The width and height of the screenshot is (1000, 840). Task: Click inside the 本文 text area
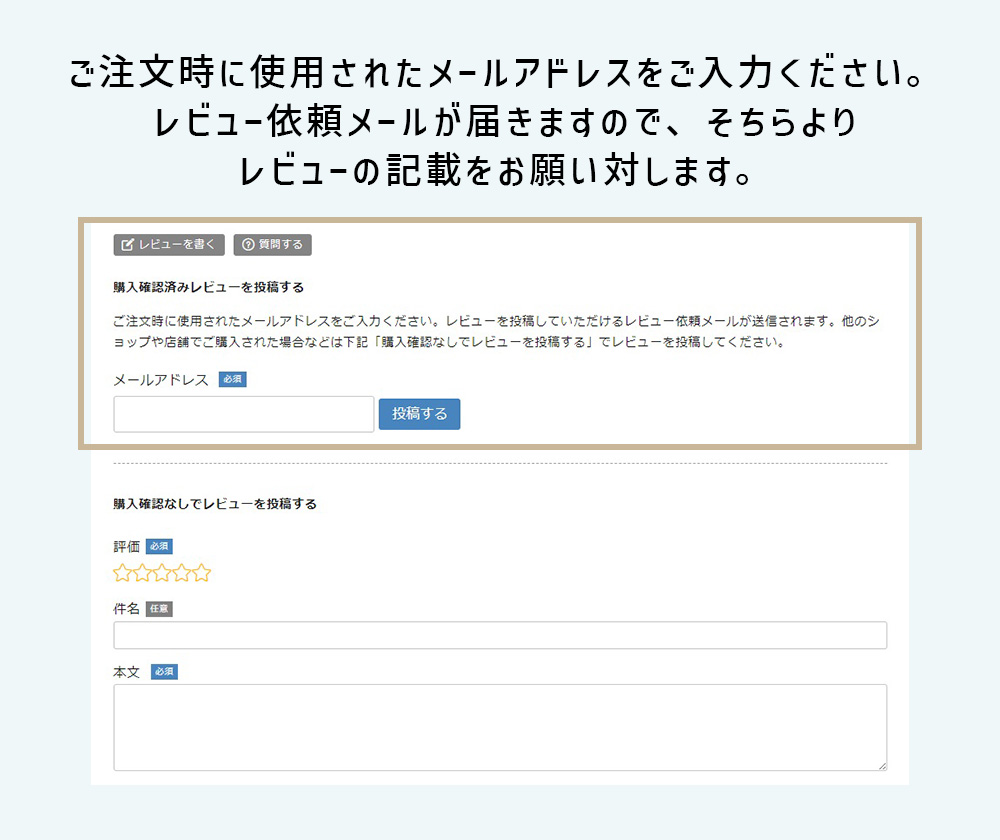pyautogui.click(x=500, y=727)
